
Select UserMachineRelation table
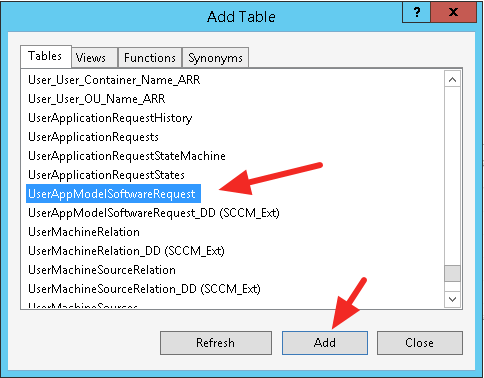(84, 232)
